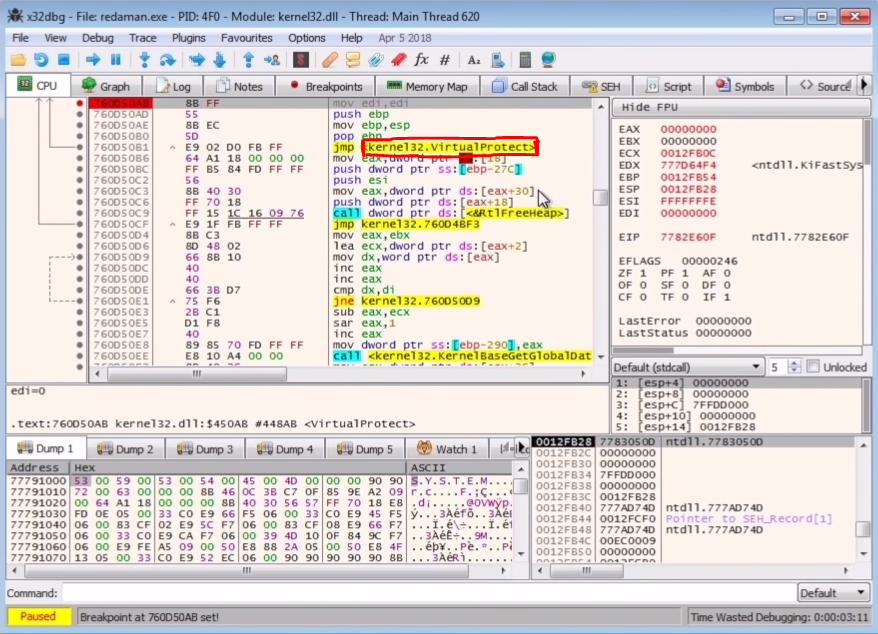Toggle breakpoint dot at address 760D50B1

pos(80,147)
